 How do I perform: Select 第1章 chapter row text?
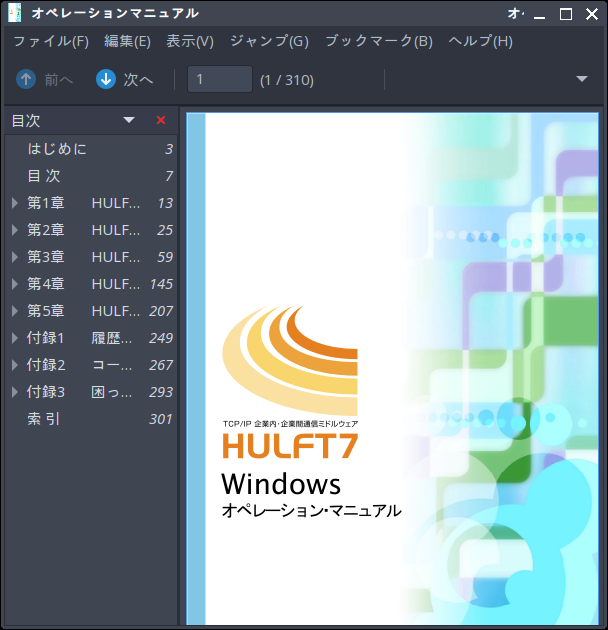[x=84, y=203]
